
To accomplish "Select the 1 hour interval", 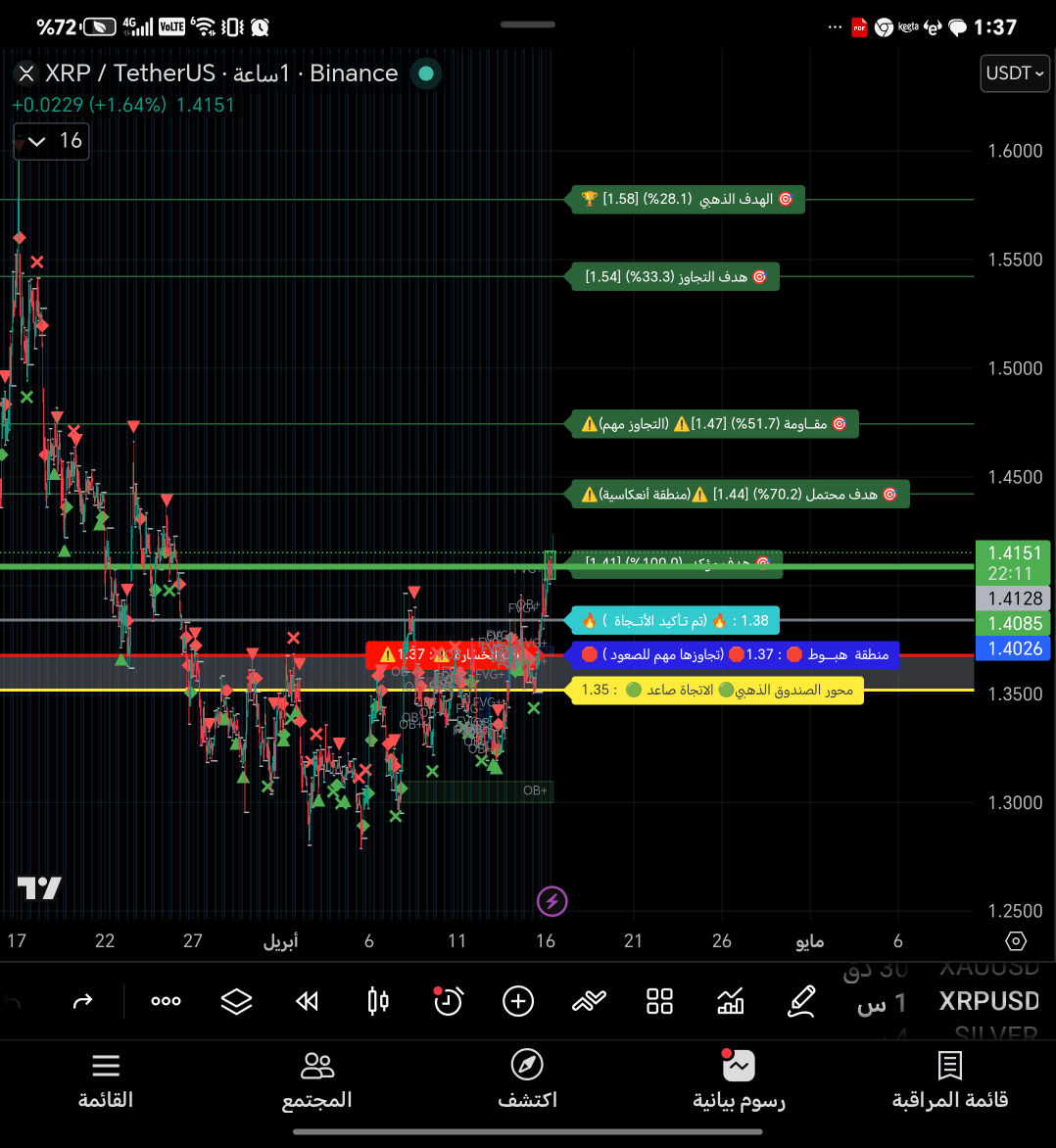I will (881, 1002).
